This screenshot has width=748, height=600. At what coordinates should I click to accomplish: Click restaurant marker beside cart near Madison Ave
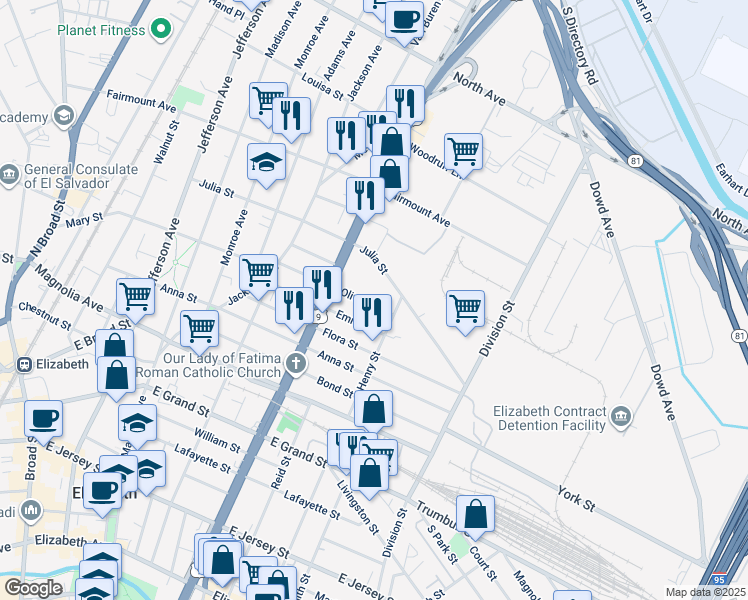(291, 117)
